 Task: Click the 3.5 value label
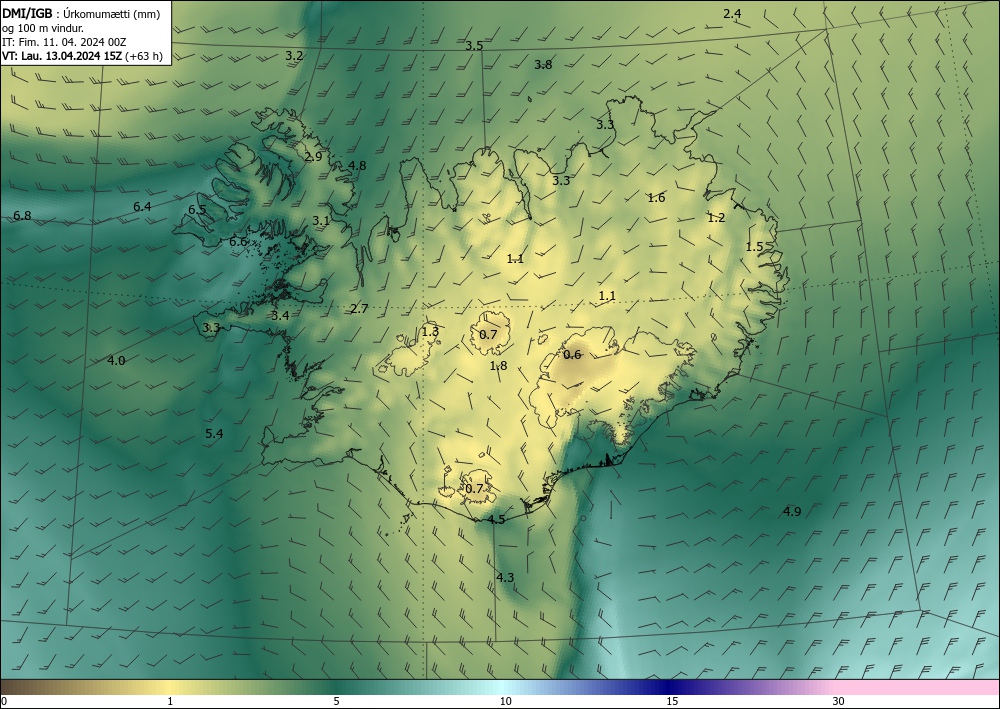(x=474, y=45)
